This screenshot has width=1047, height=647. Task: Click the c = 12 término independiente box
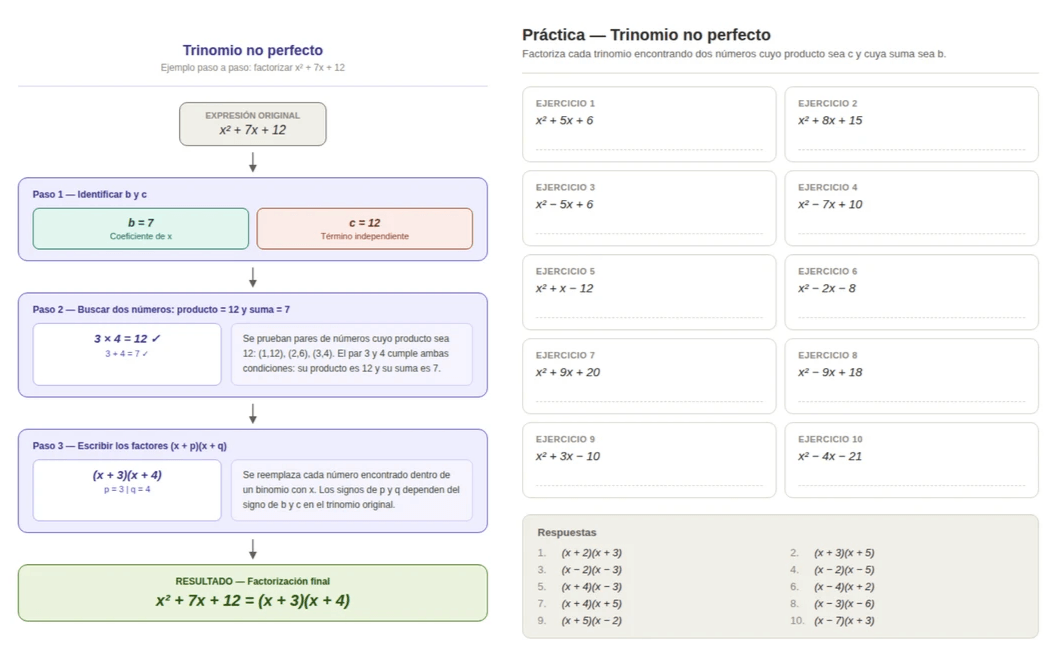pyautogui.click(x=365, y=228)
